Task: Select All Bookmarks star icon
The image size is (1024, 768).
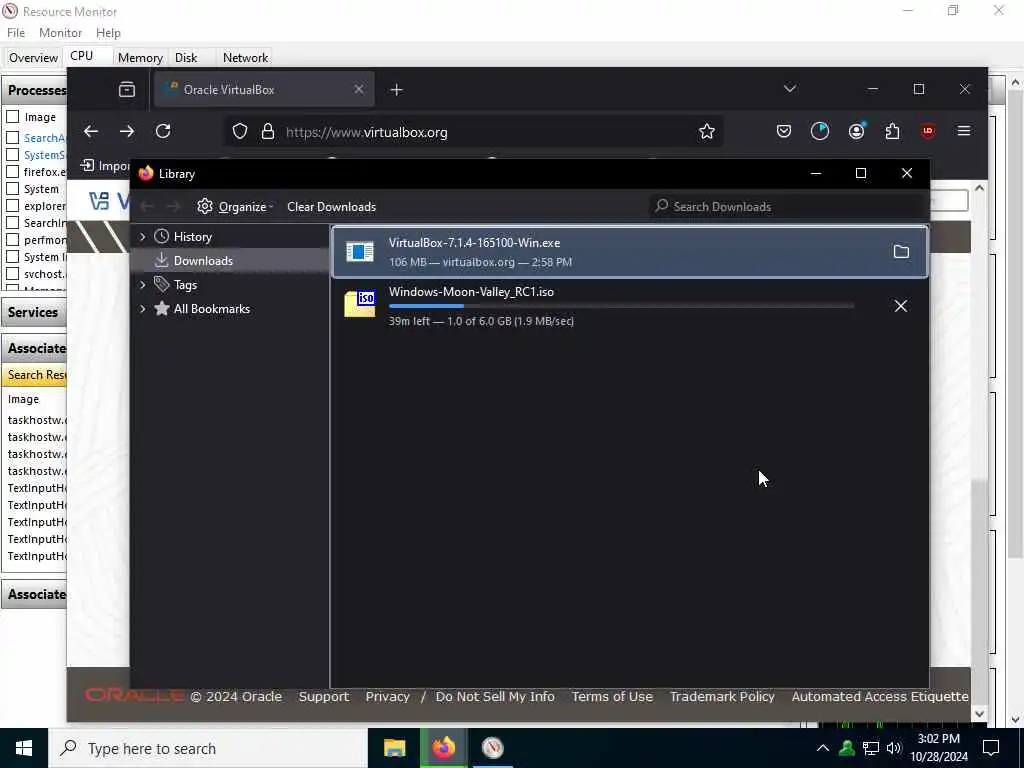Action: pyautogui.click(x=161, y=308)
